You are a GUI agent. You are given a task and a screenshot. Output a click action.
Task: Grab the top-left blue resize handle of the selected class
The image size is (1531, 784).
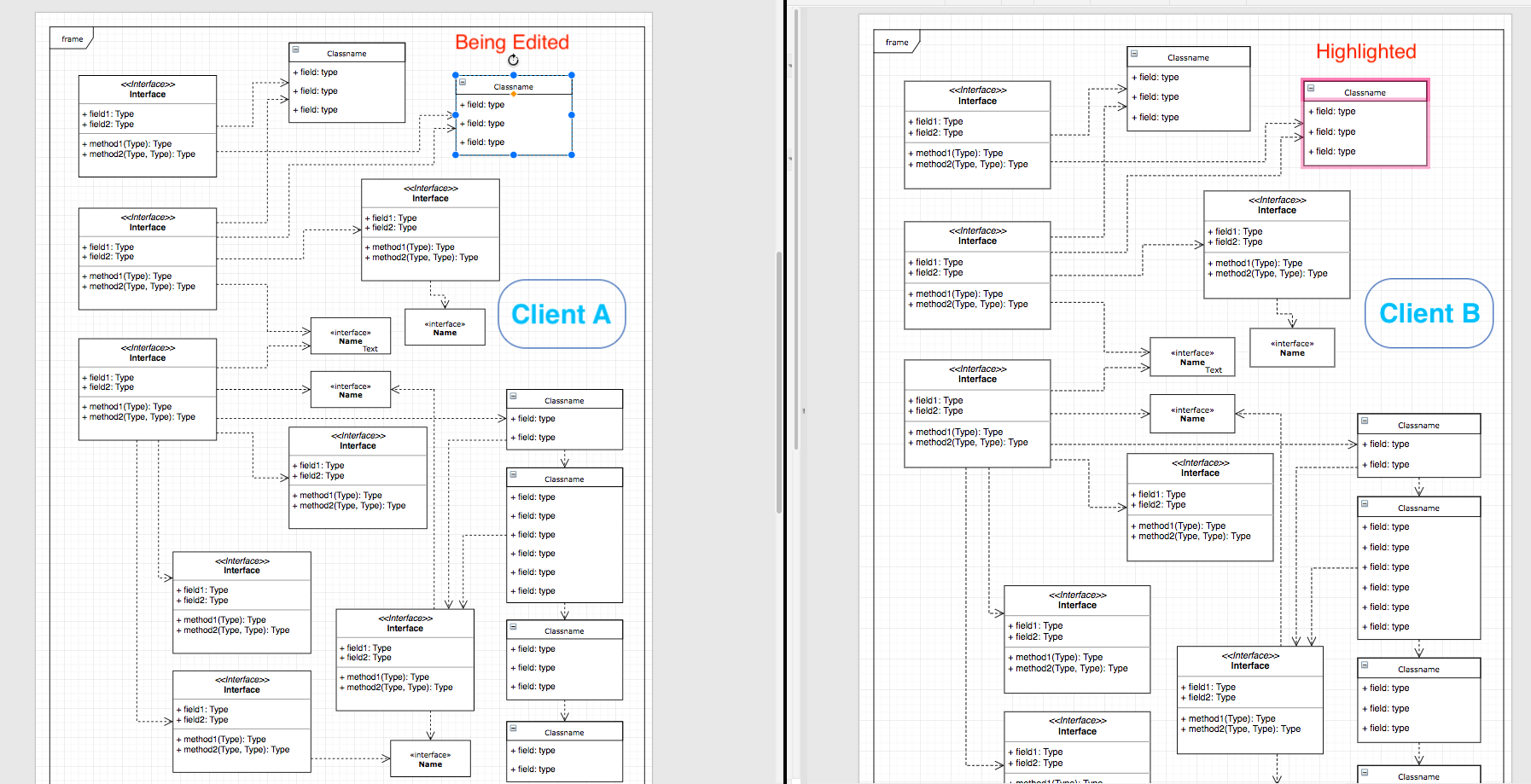(456, 75)
